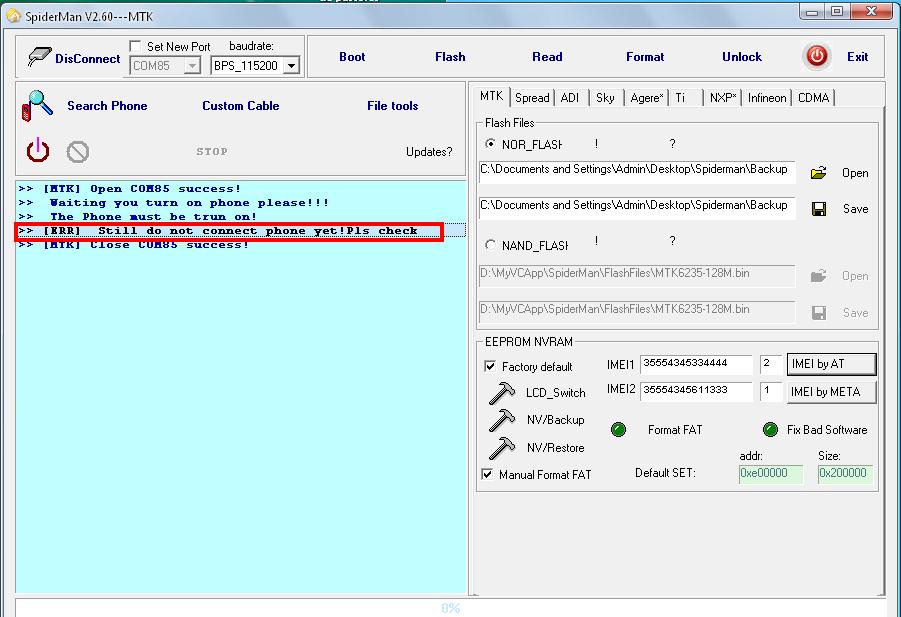Click the red Exit power icon
The width and height of the screenshot is (901, 617).
tap(817, 57)
